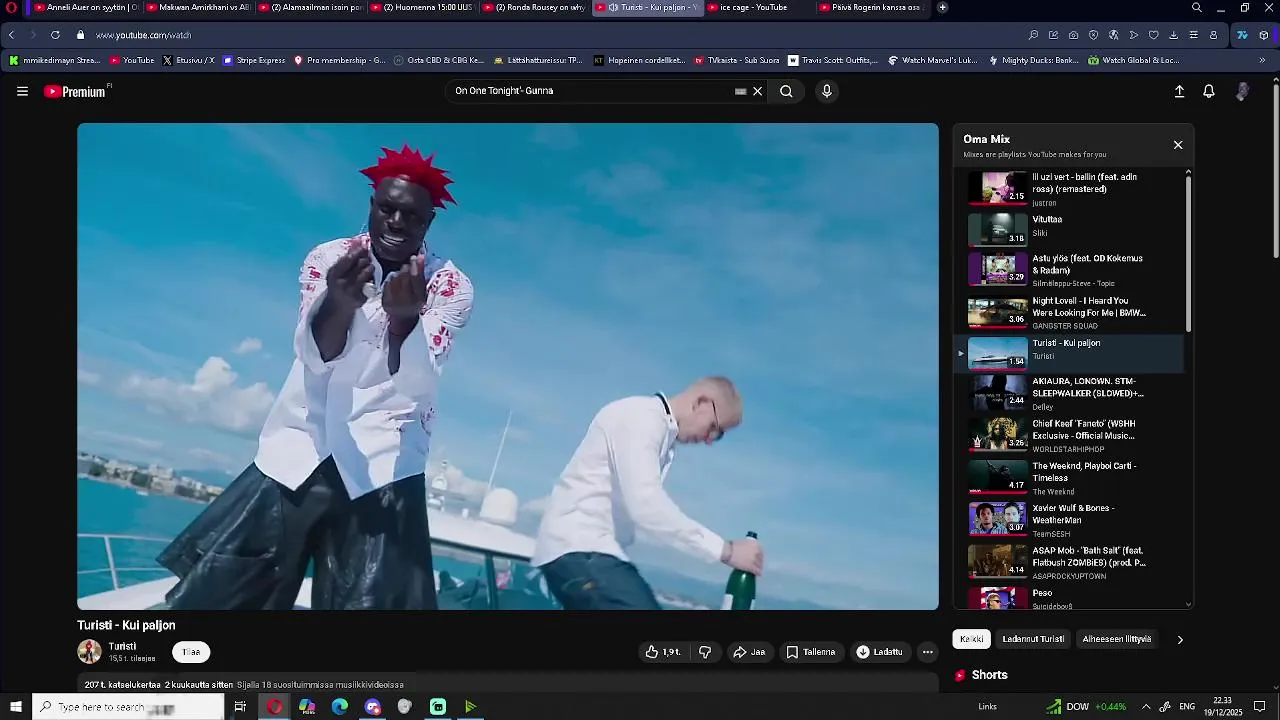The width and height of the screenshot is (1280, 720).
Task: Play 'The Weeknd, Playboi Carti - Timeless'
Action: coord(1070,477)
